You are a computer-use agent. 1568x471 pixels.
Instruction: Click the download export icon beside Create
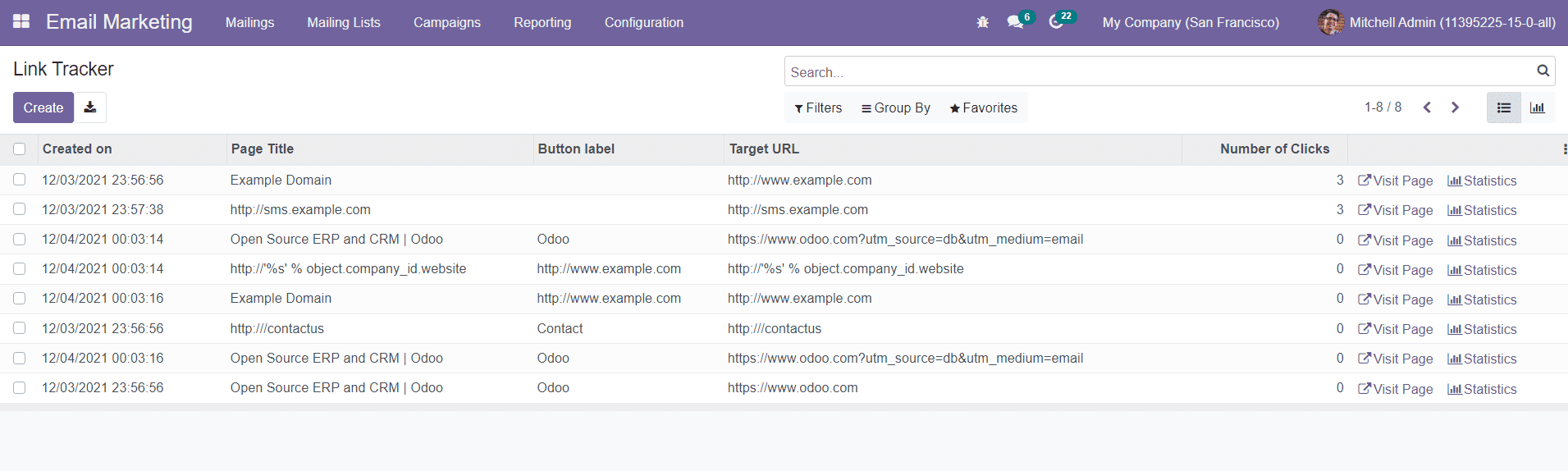coord(90,107)
